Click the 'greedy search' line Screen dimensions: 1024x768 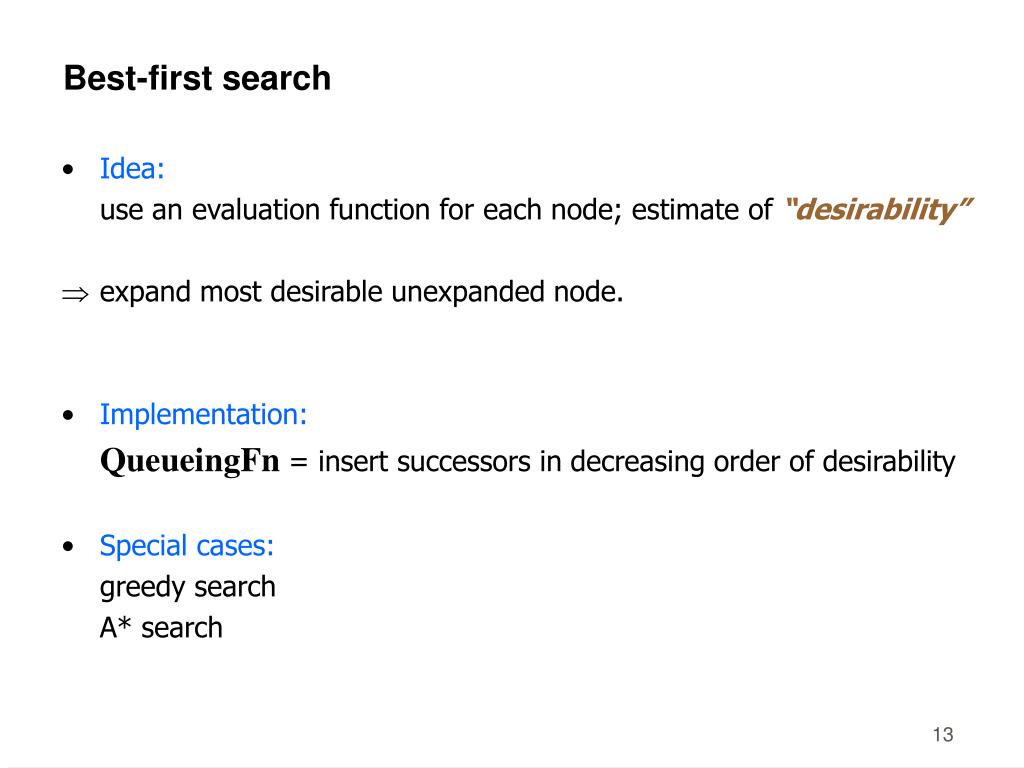(x=187, y=587)
